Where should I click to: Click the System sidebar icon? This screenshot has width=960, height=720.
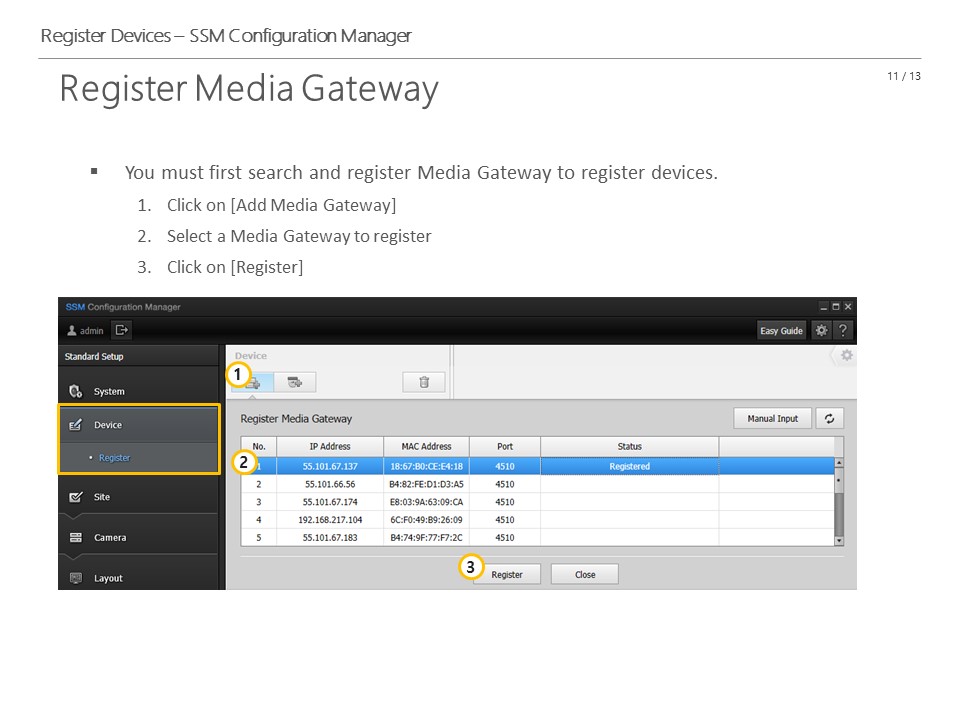coord(75,391)
